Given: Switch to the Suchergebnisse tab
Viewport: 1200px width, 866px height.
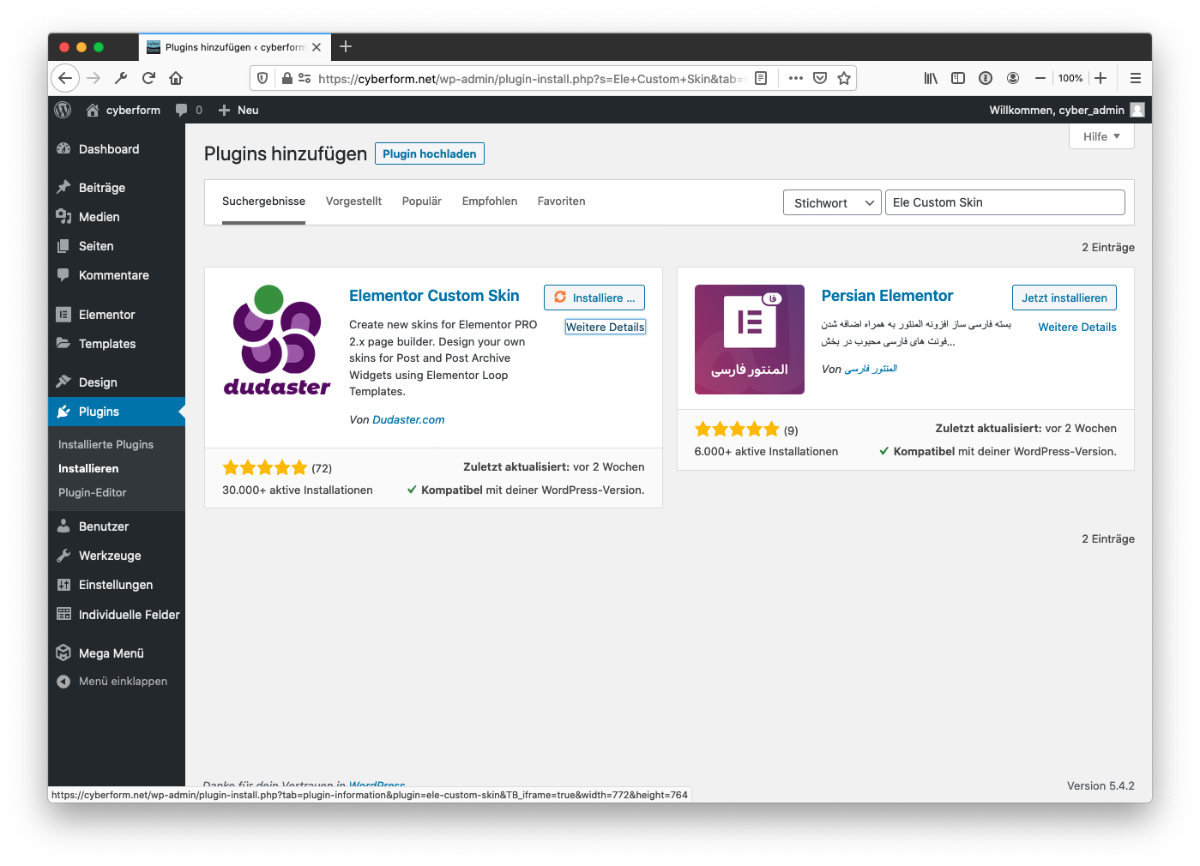Looking at the screenshot, I should click(x=264, y=201).
